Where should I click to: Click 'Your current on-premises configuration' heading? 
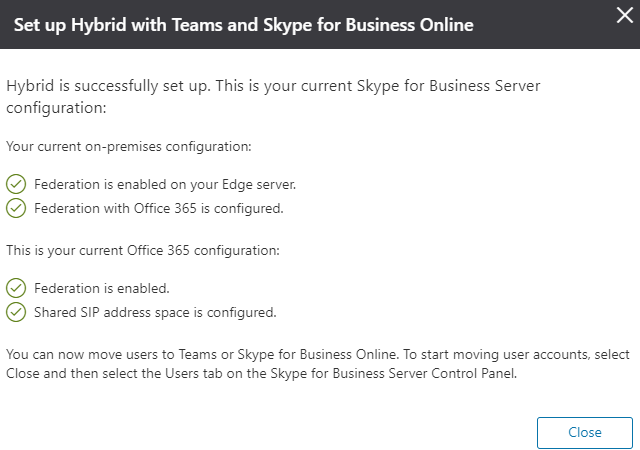pos(129,147)
